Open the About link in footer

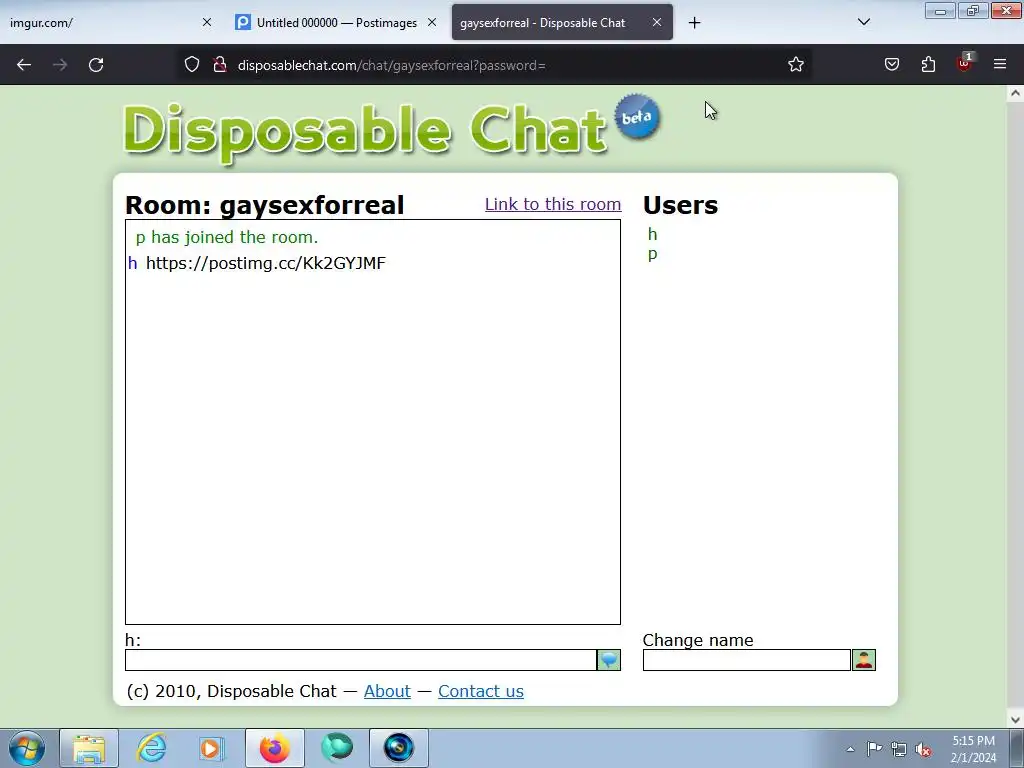click(x=387, y=691)
